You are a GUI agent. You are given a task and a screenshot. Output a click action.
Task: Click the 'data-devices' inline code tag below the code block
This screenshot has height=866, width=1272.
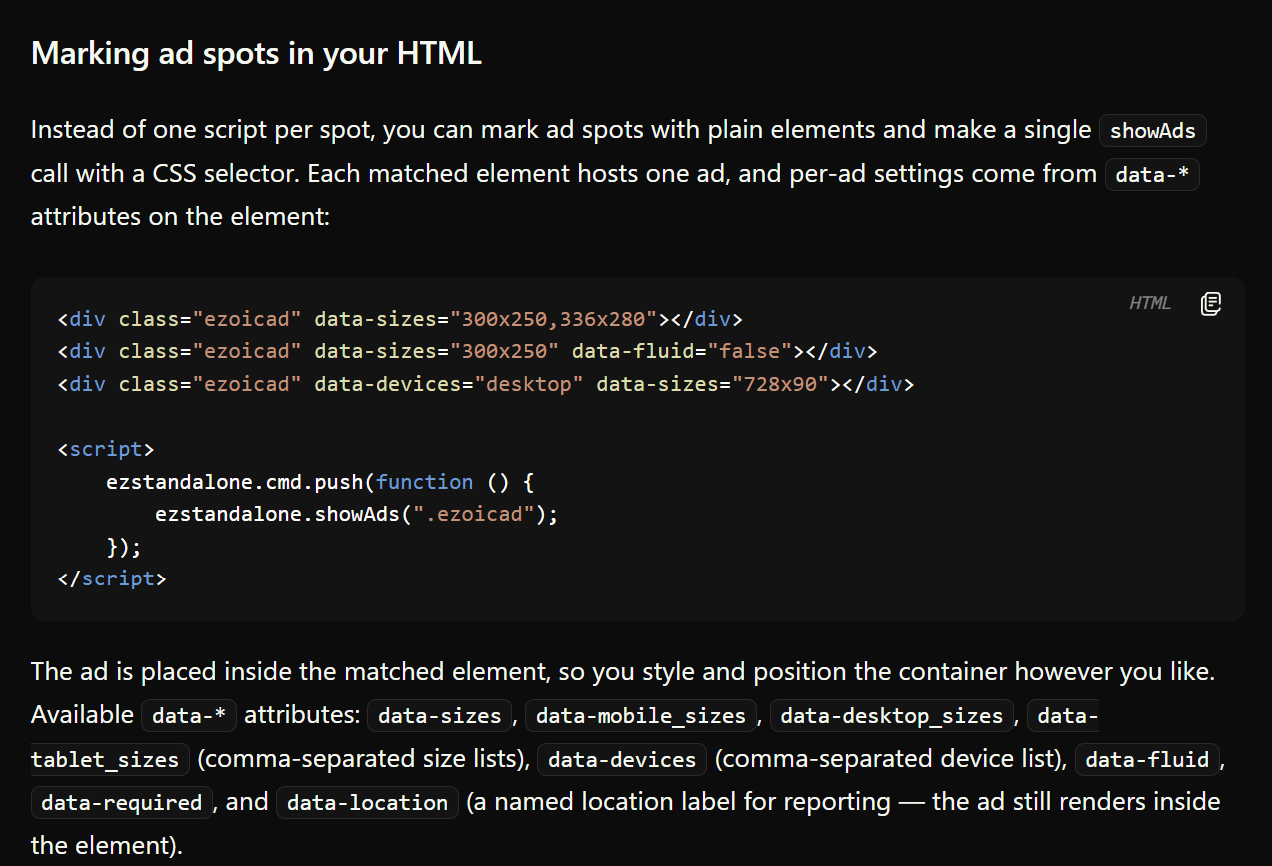[622, 760]
